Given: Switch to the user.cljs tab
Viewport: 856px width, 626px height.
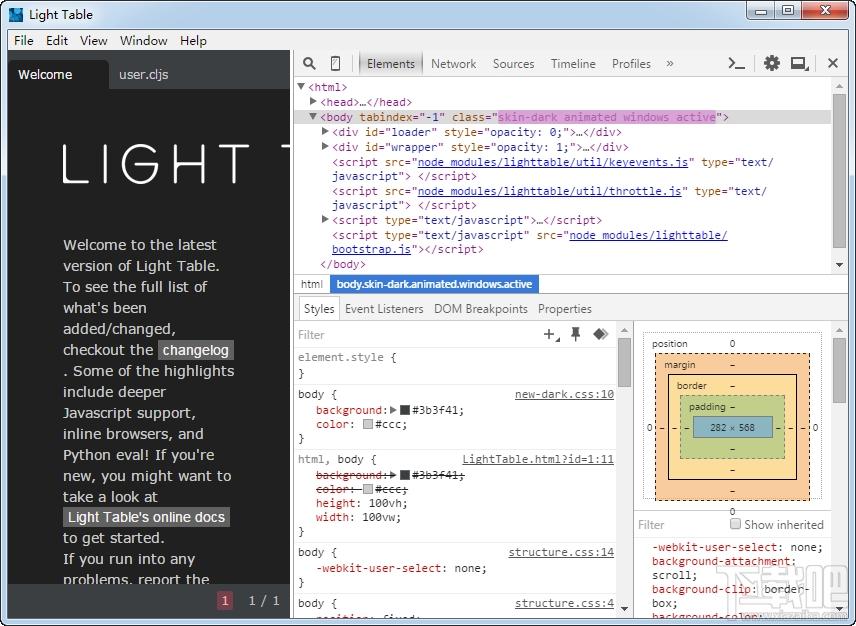Looking at the screenshot, I should click(x=144, y=74).
